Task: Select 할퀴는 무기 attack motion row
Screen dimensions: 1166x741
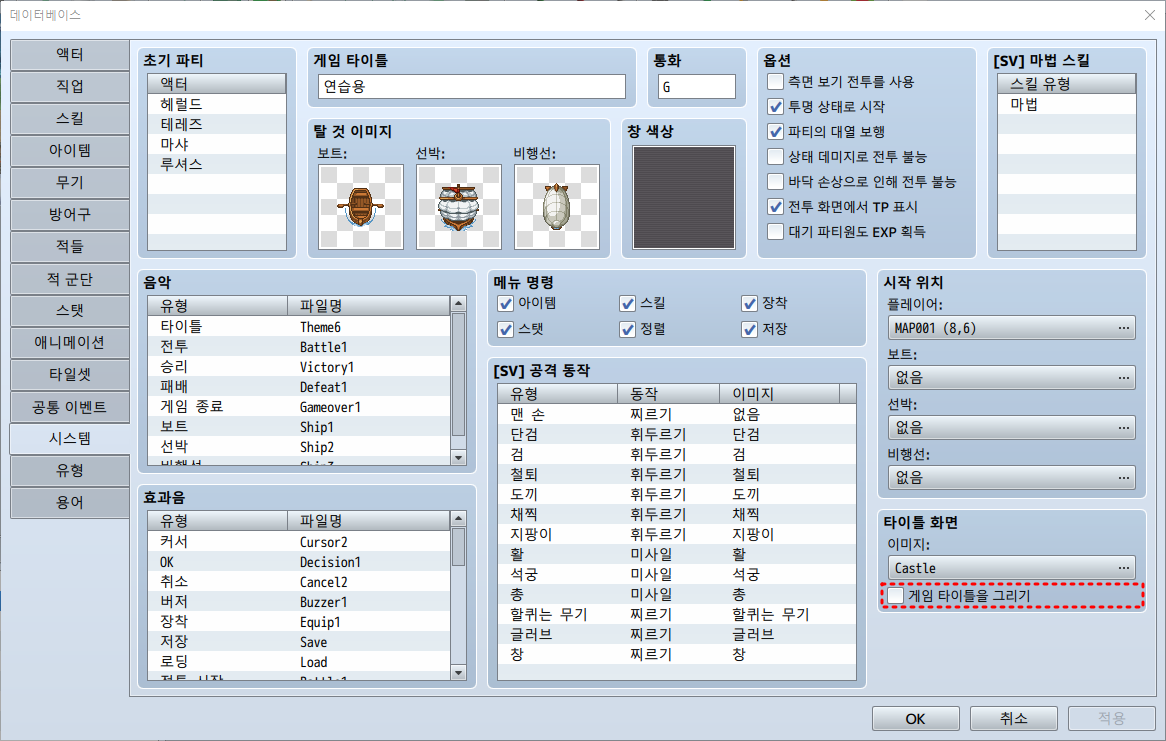Action: [x=677, y=615]
